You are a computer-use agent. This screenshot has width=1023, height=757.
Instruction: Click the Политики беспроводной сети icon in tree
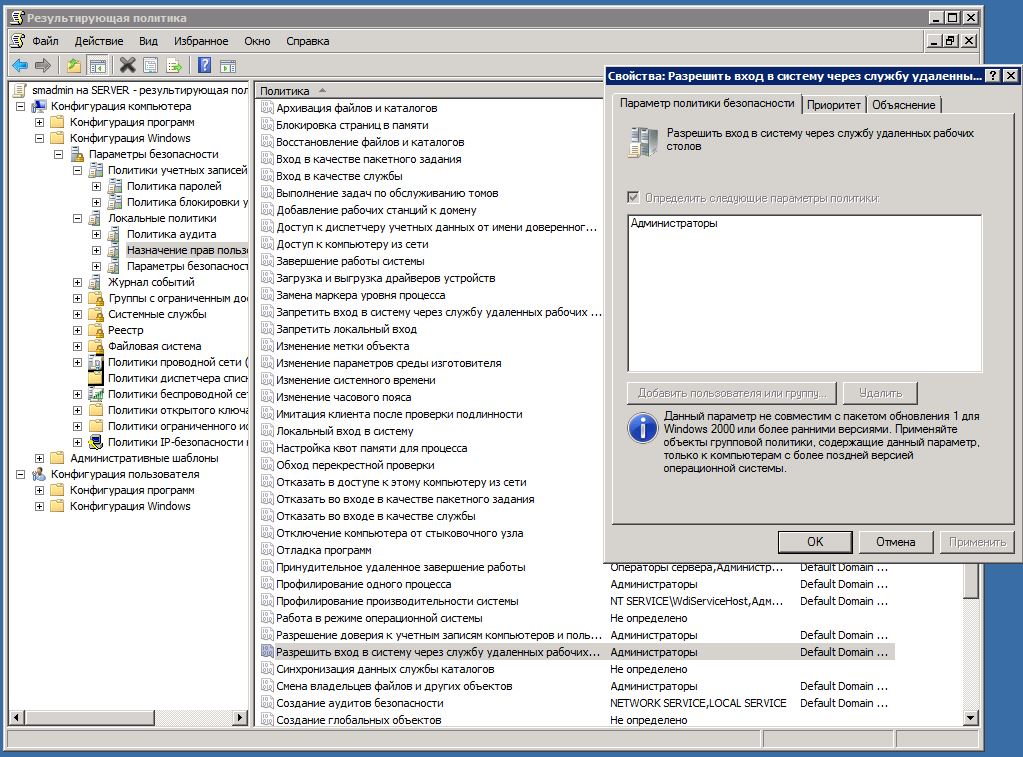tap(96, 394)
